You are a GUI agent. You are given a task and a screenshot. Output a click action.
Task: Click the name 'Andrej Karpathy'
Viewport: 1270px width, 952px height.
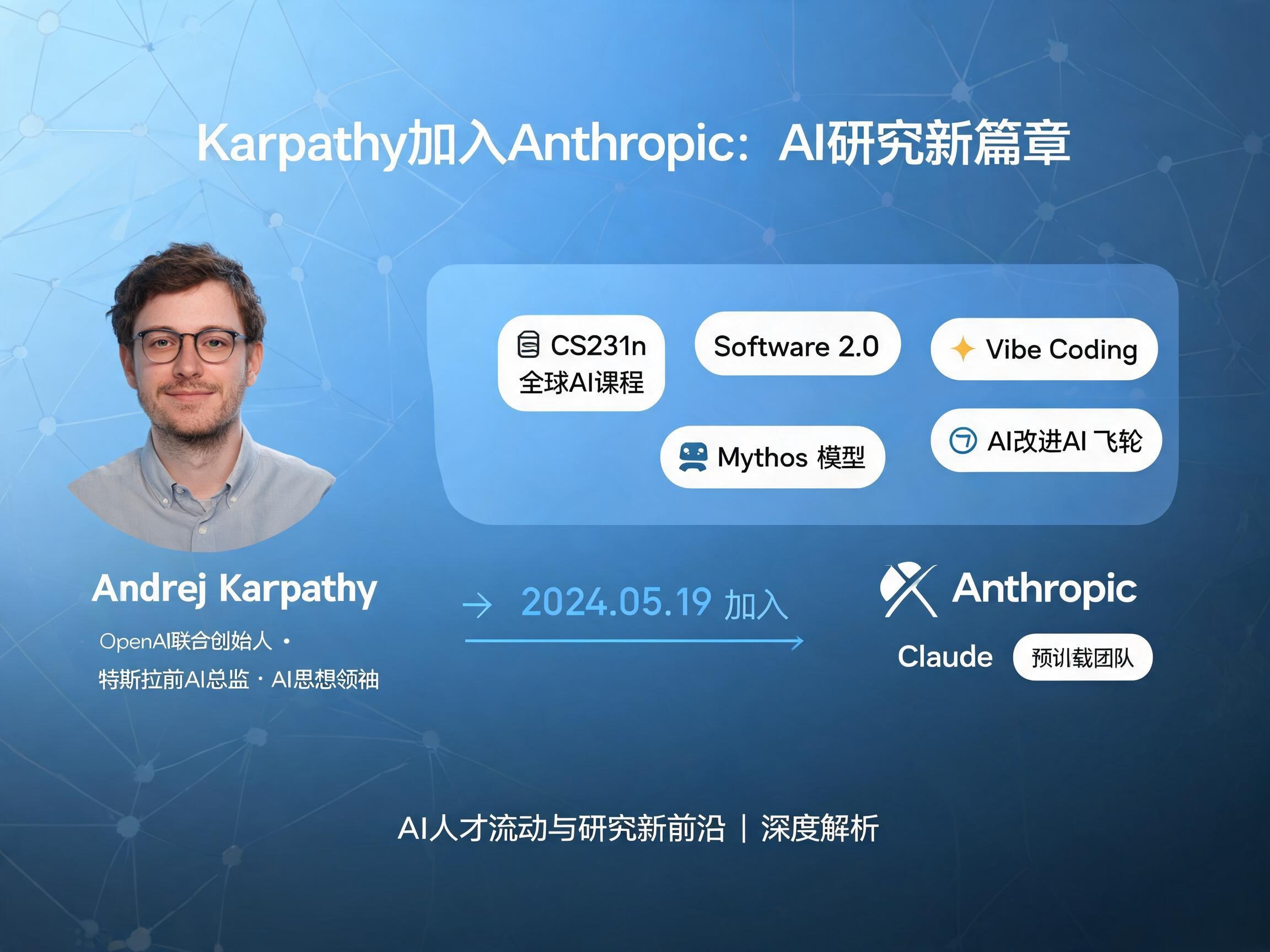[235, 590]
